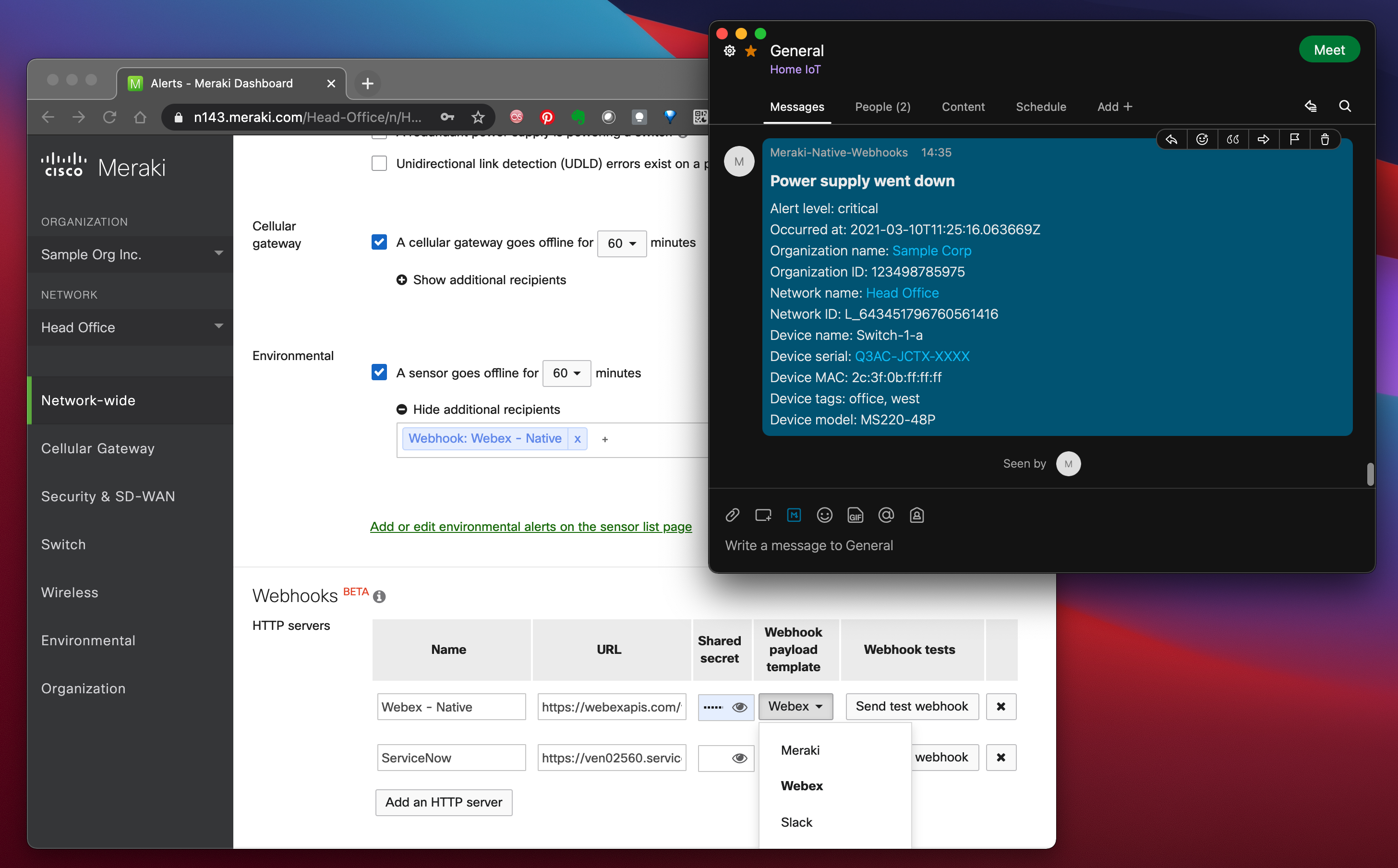
Task: Toggle the favorite star for General space
Action: [750, 51]
